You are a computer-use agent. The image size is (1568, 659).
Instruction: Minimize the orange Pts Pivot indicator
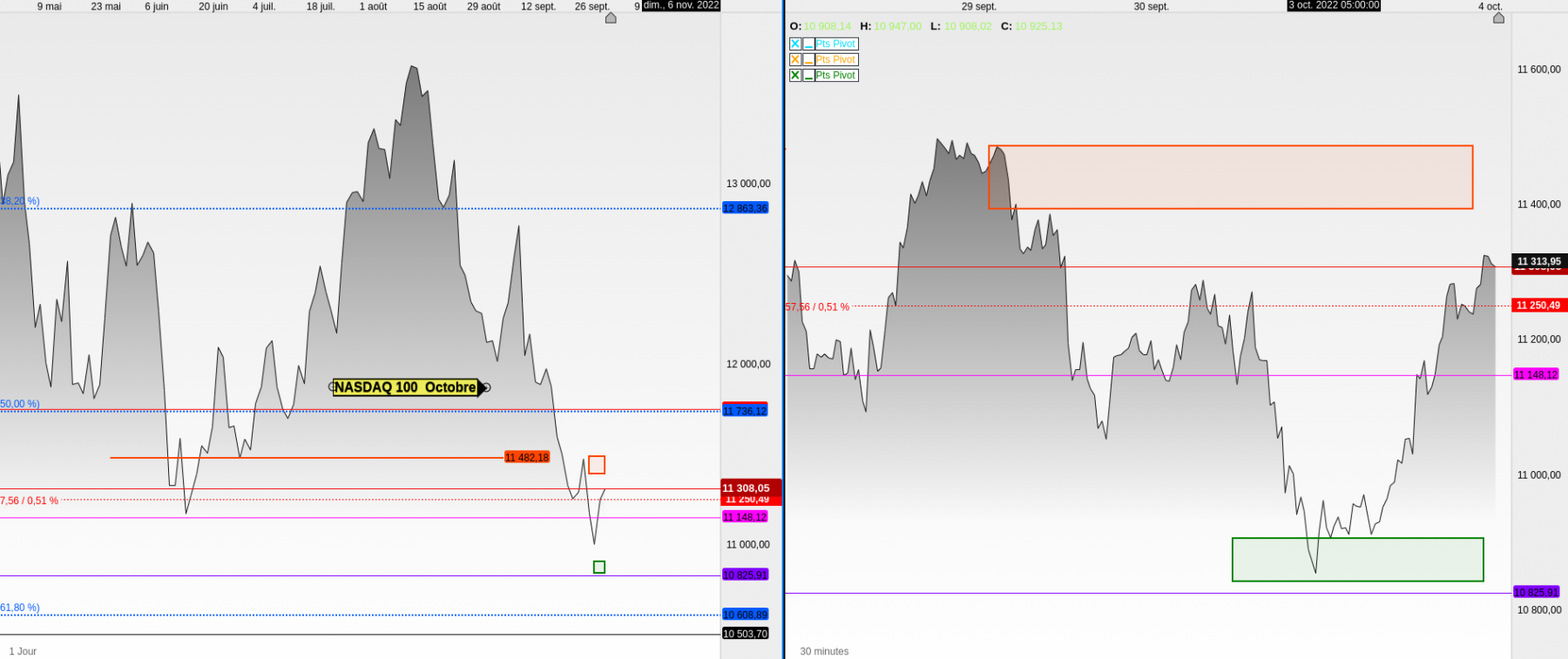[808, 59]
